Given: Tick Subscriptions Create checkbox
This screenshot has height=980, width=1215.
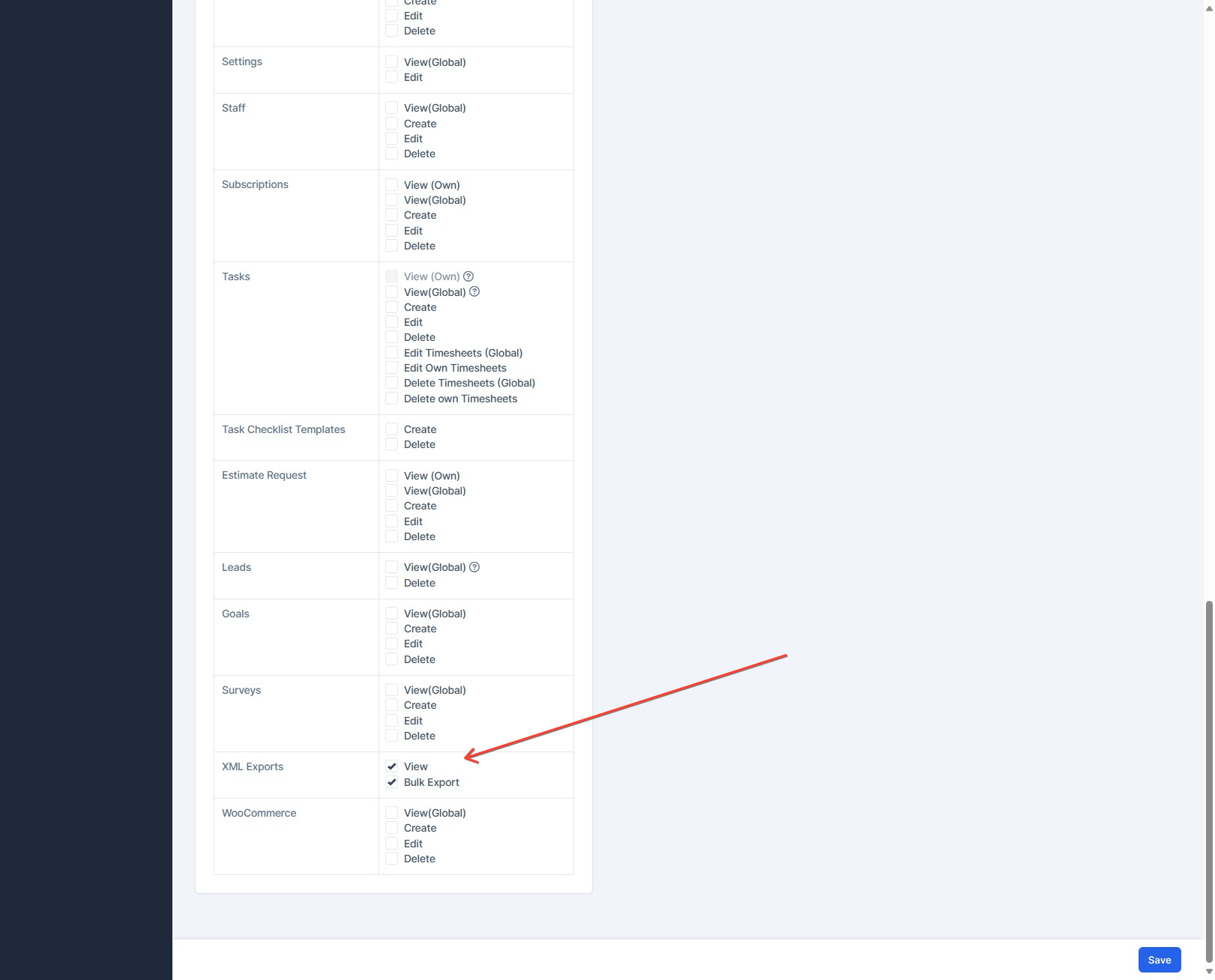Looking at the screenshot, I should coord(391,215).
